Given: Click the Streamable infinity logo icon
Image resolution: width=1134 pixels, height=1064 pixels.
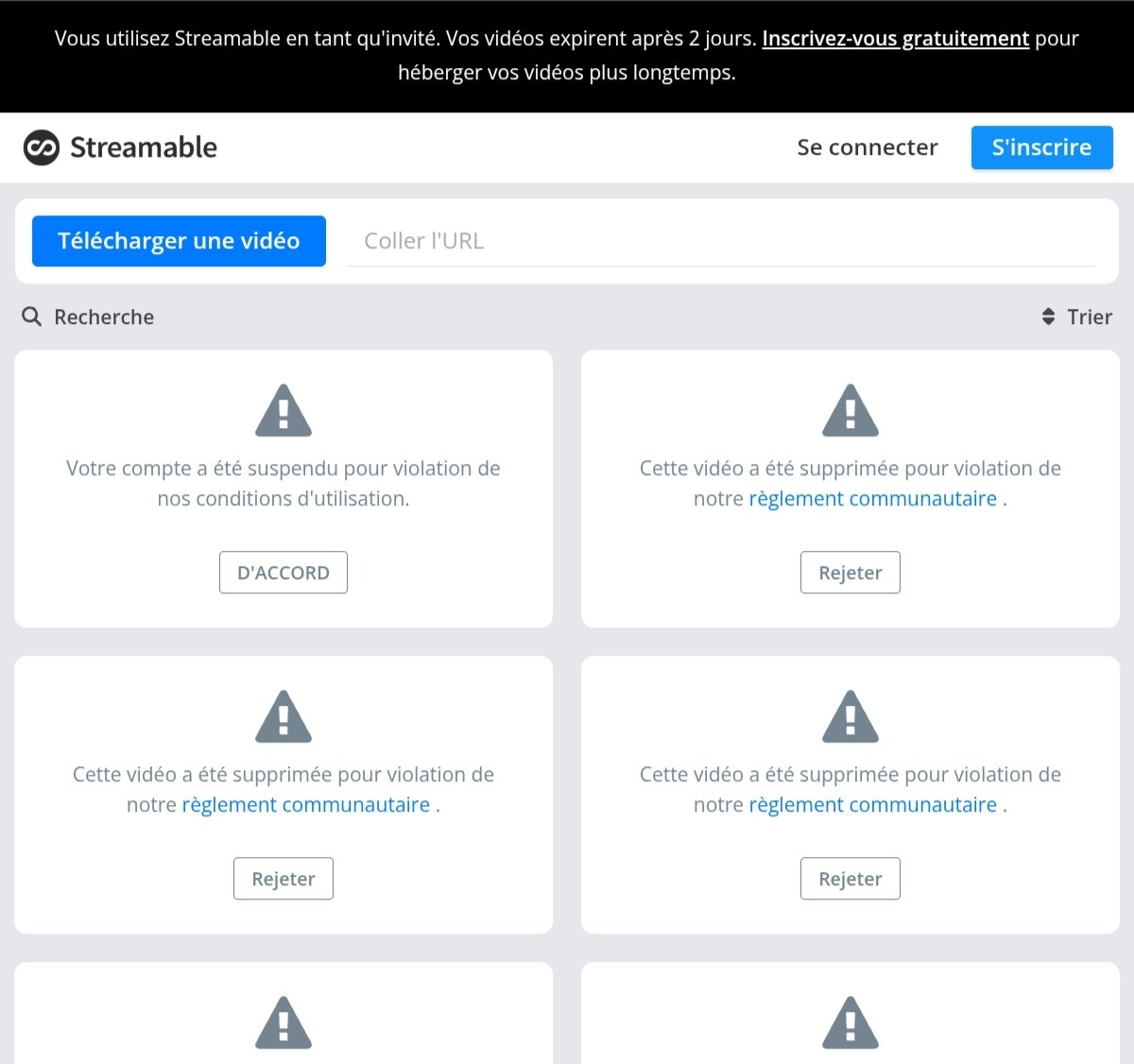Looking at the screenshot, I should coord(42,147).
